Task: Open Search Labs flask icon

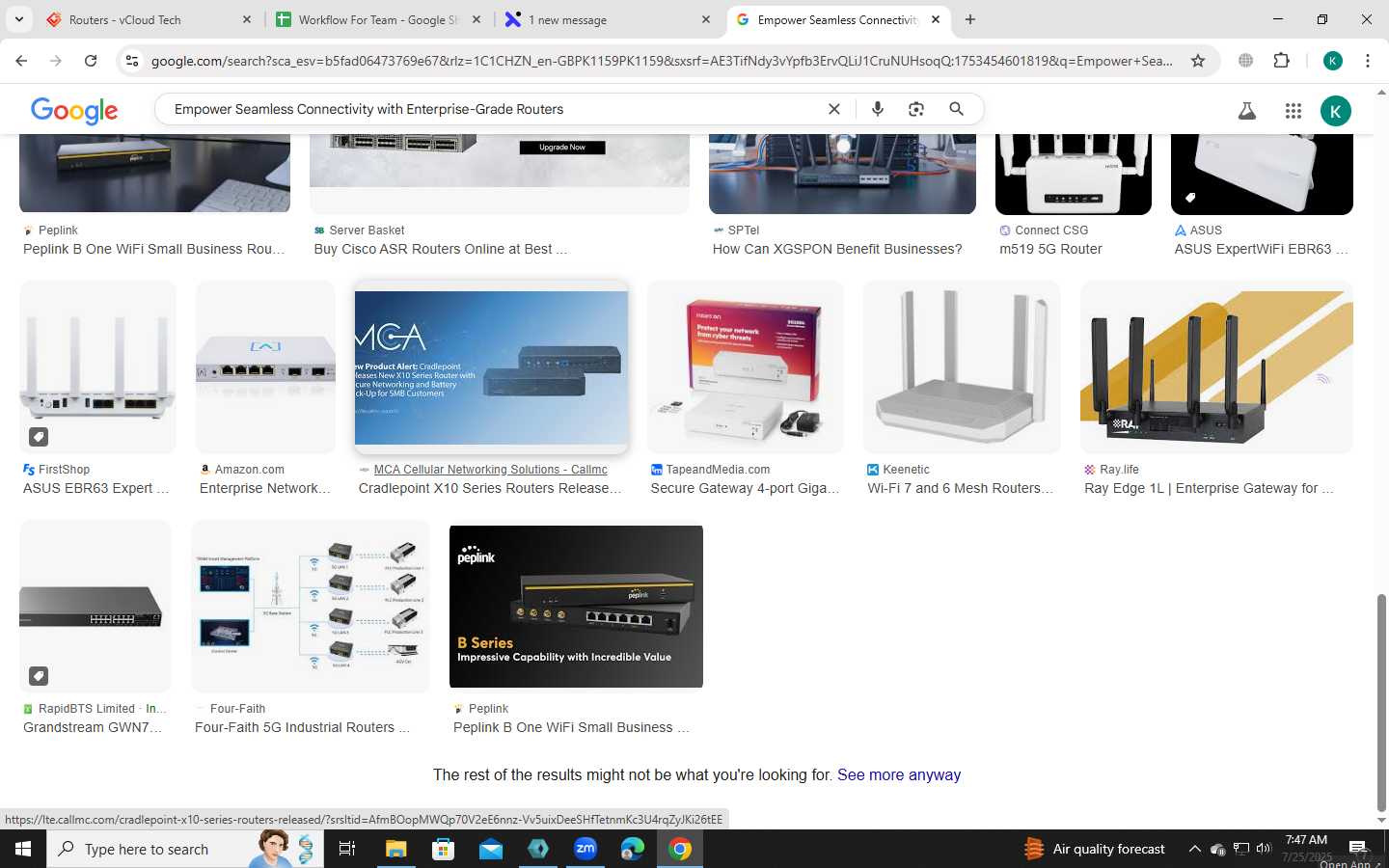Action: coord(1247,111)
